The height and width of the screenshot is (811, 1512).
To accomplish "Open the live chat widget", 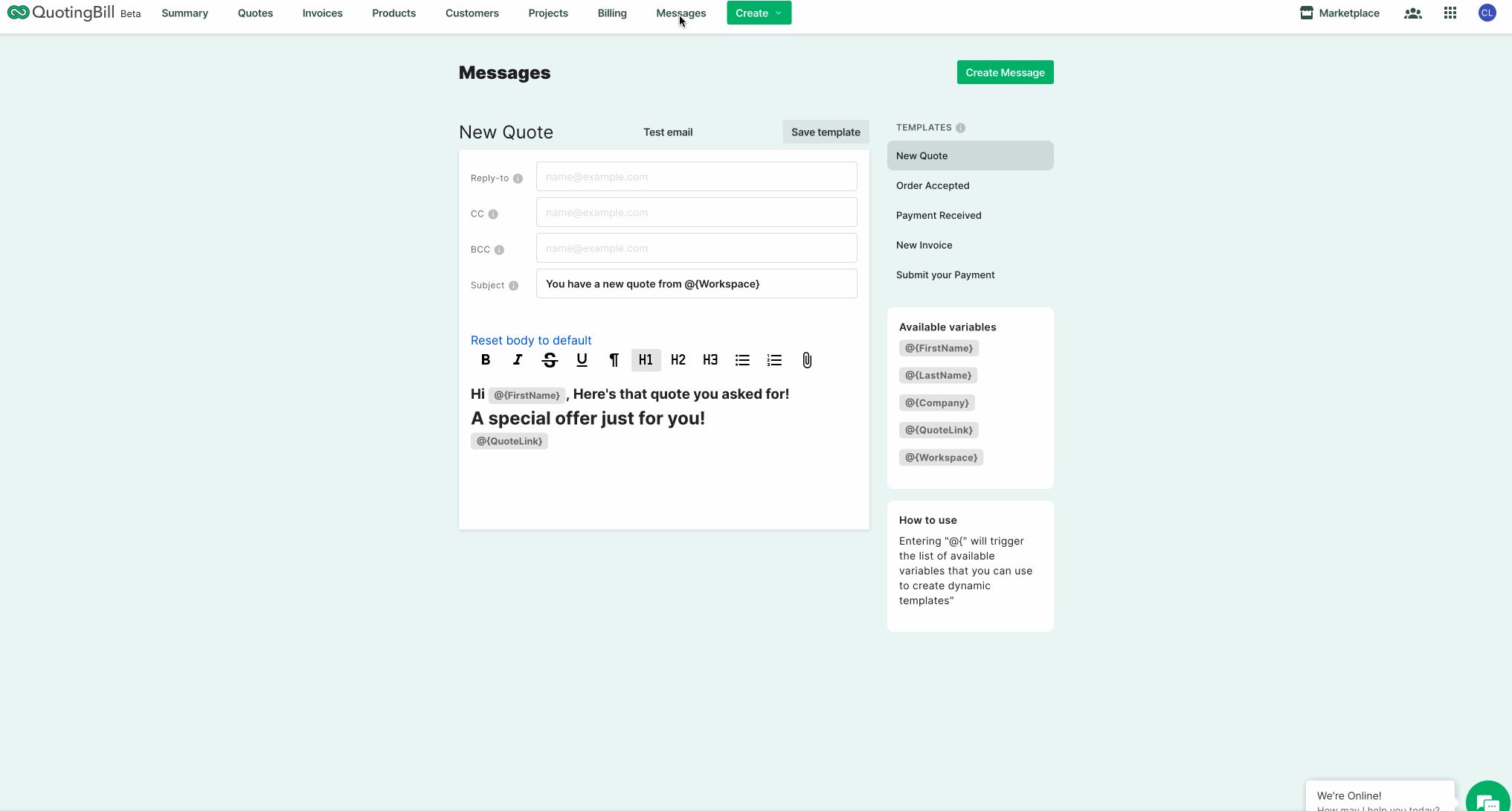I will tap(1487, 800).
